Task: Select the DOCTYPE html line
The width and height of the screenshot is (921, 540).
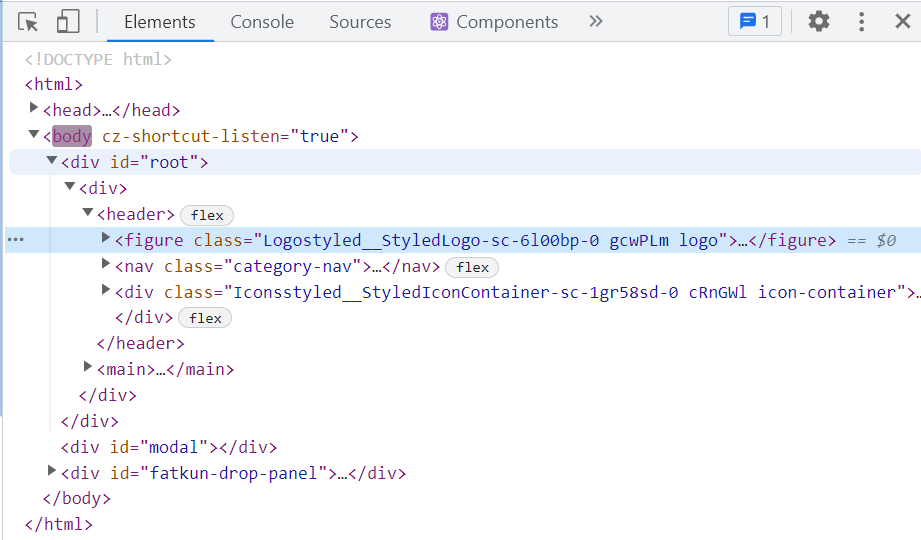Action: pos(98,59)
